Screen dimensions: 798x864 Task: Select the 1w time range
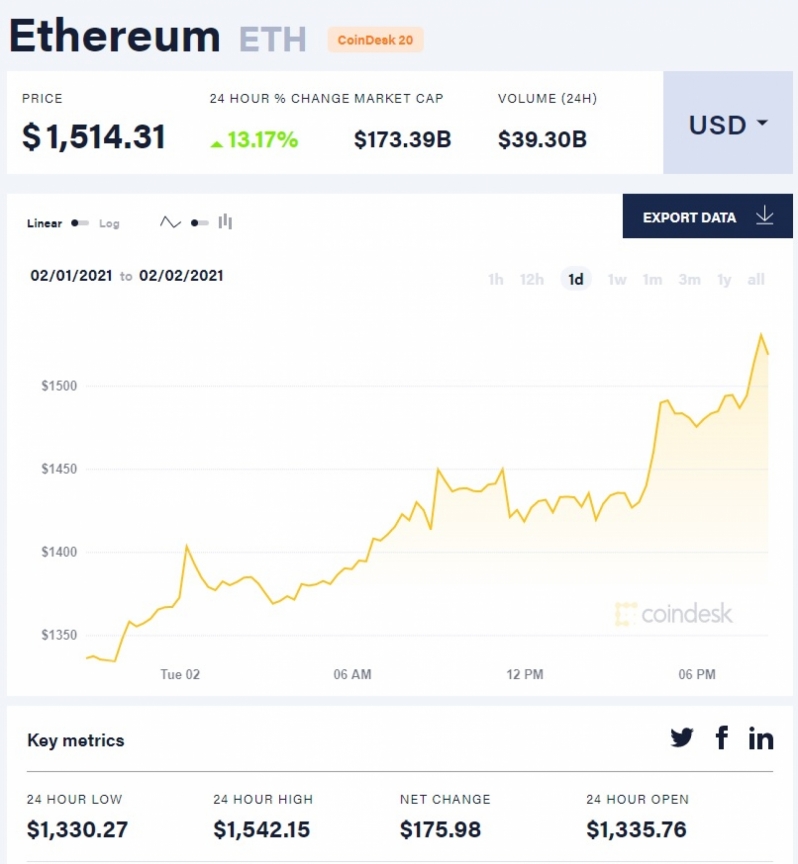pyautogui.click(x=617, y=280)
